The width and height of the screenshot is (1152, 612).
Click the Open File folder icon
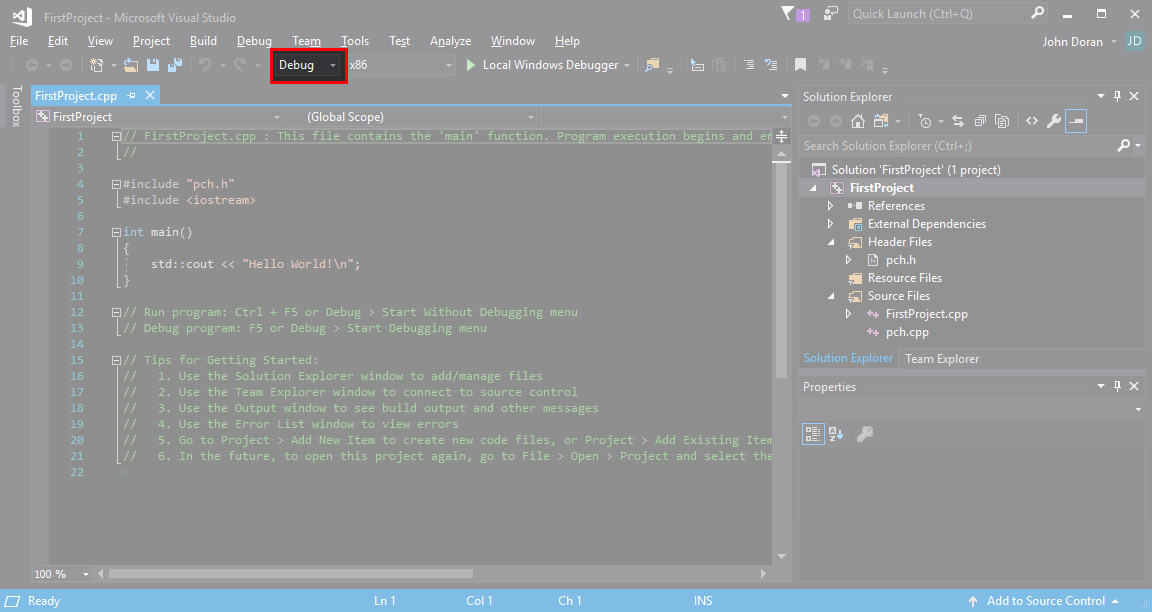coord(131,65)
